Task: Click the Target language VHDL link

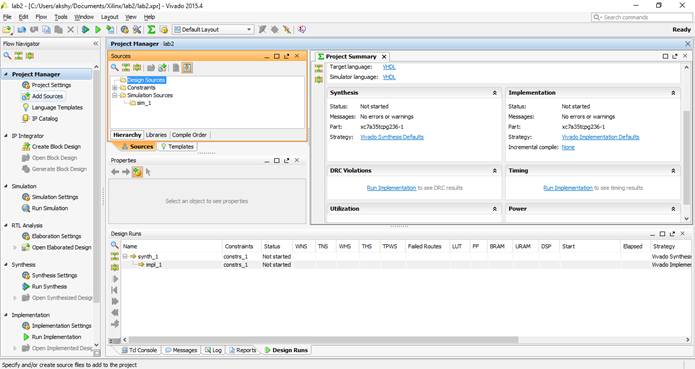Action: 389,67
